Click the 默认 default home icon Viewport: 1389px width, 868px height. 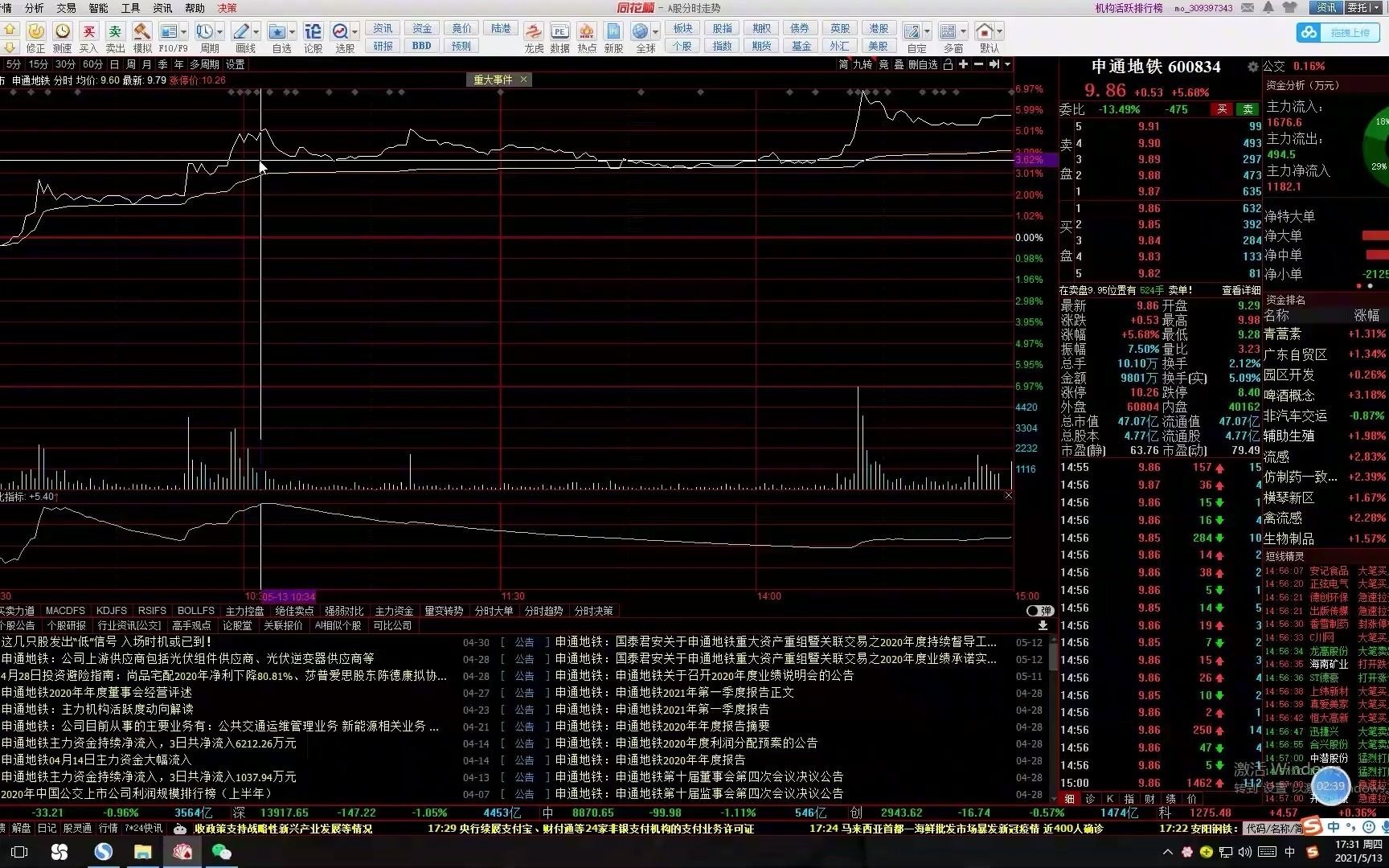pyautogui.click(x=985, y=31)
